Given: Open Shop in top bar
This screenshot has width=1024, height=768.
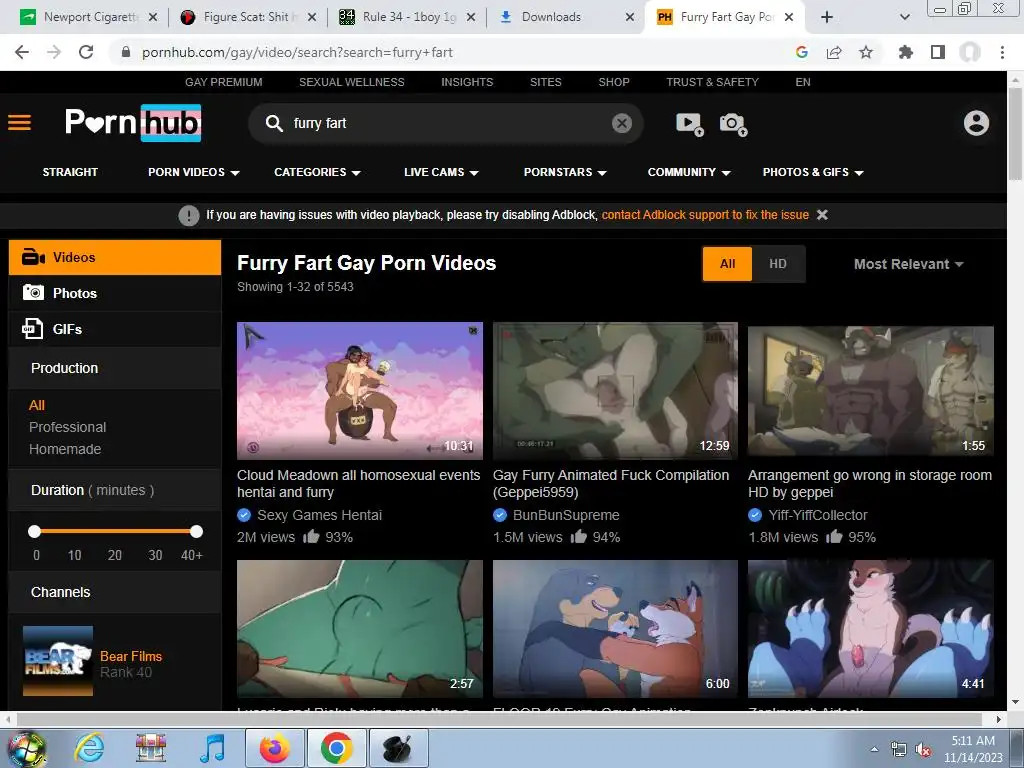Looking at the screenshot, I should click(x=614, y=82).
